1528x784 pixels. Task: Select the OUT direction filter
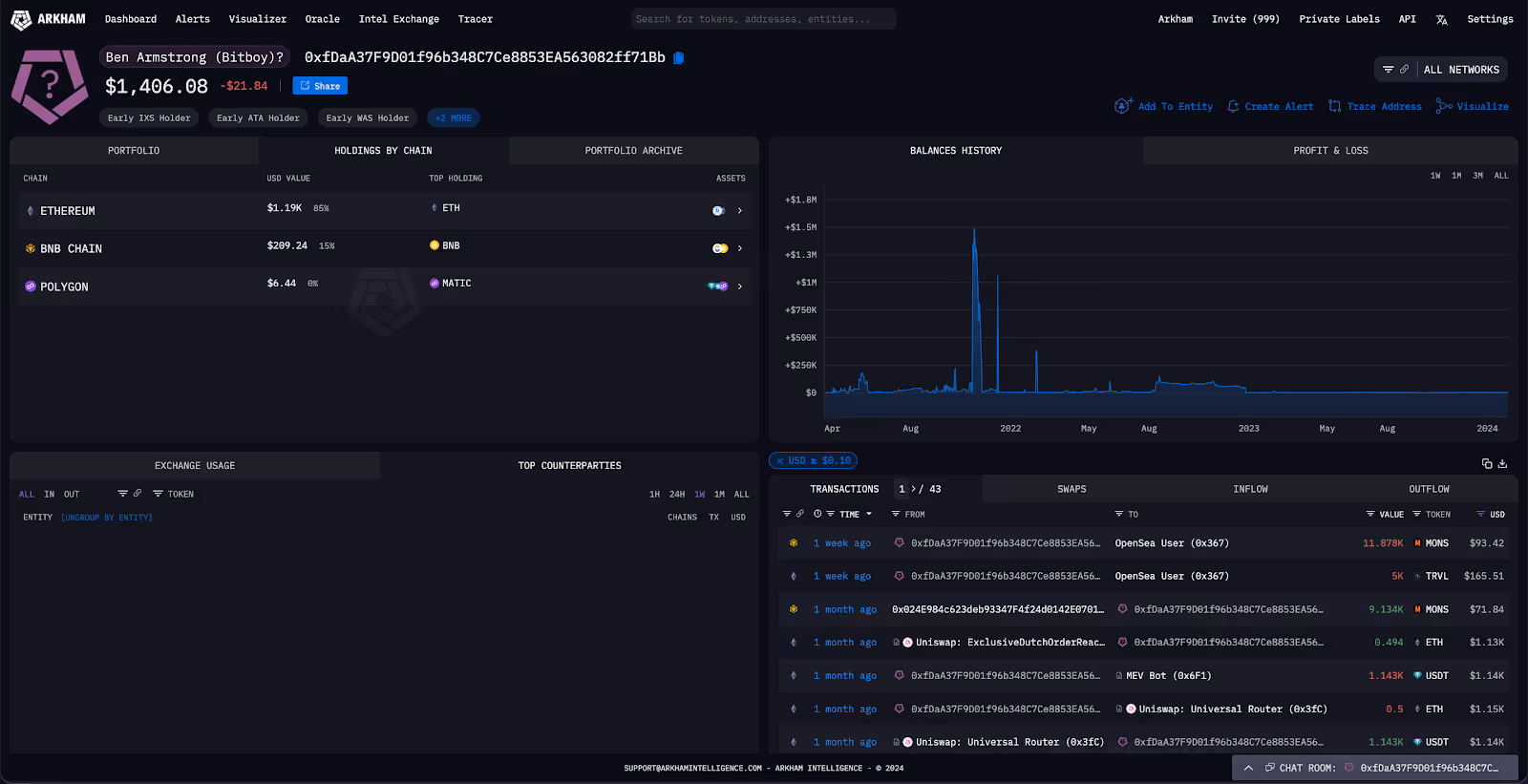[x=72, y=495]
